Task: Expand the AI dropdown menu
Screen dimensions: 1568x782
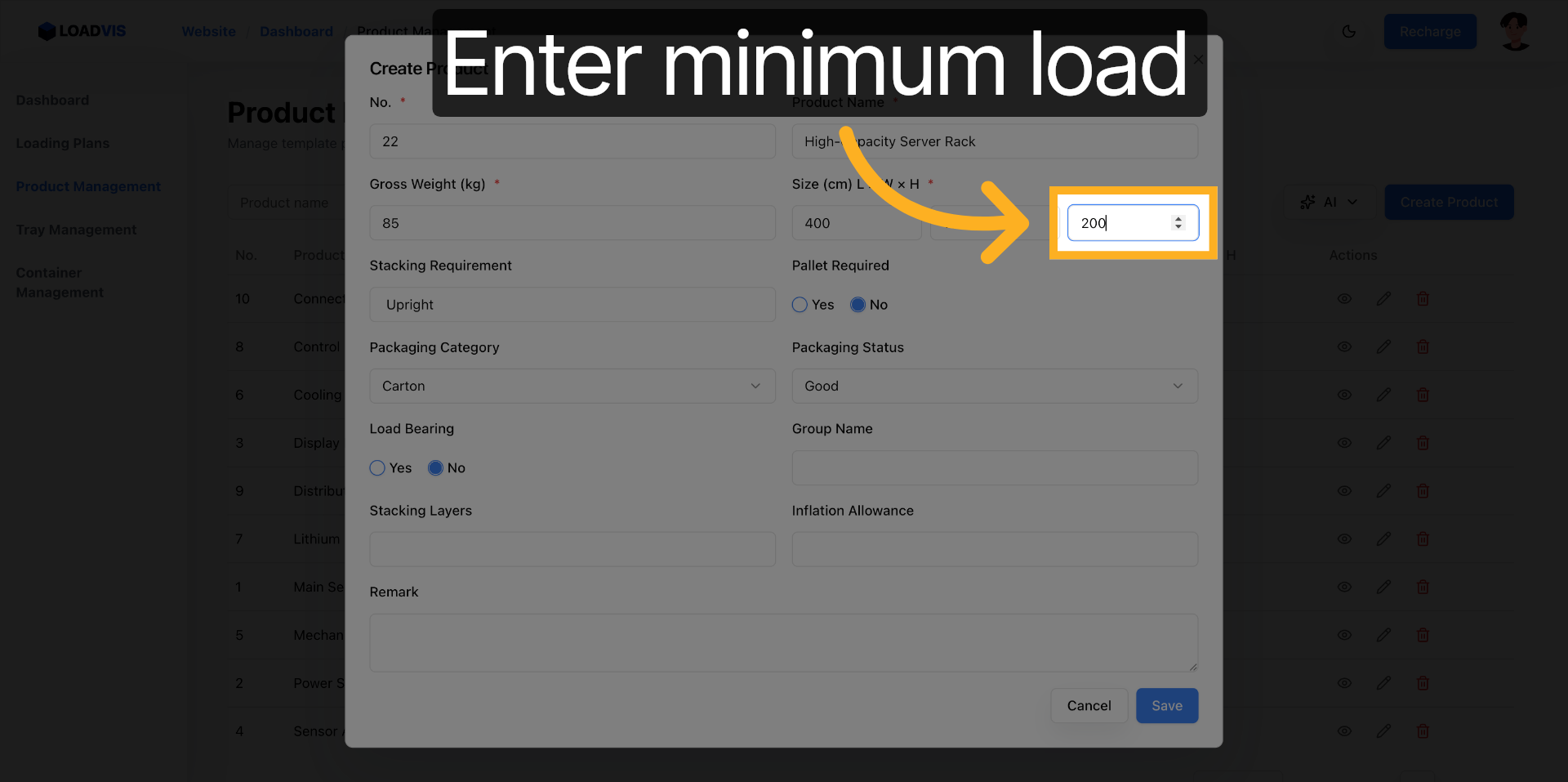Action: [x=1329, y=202]
